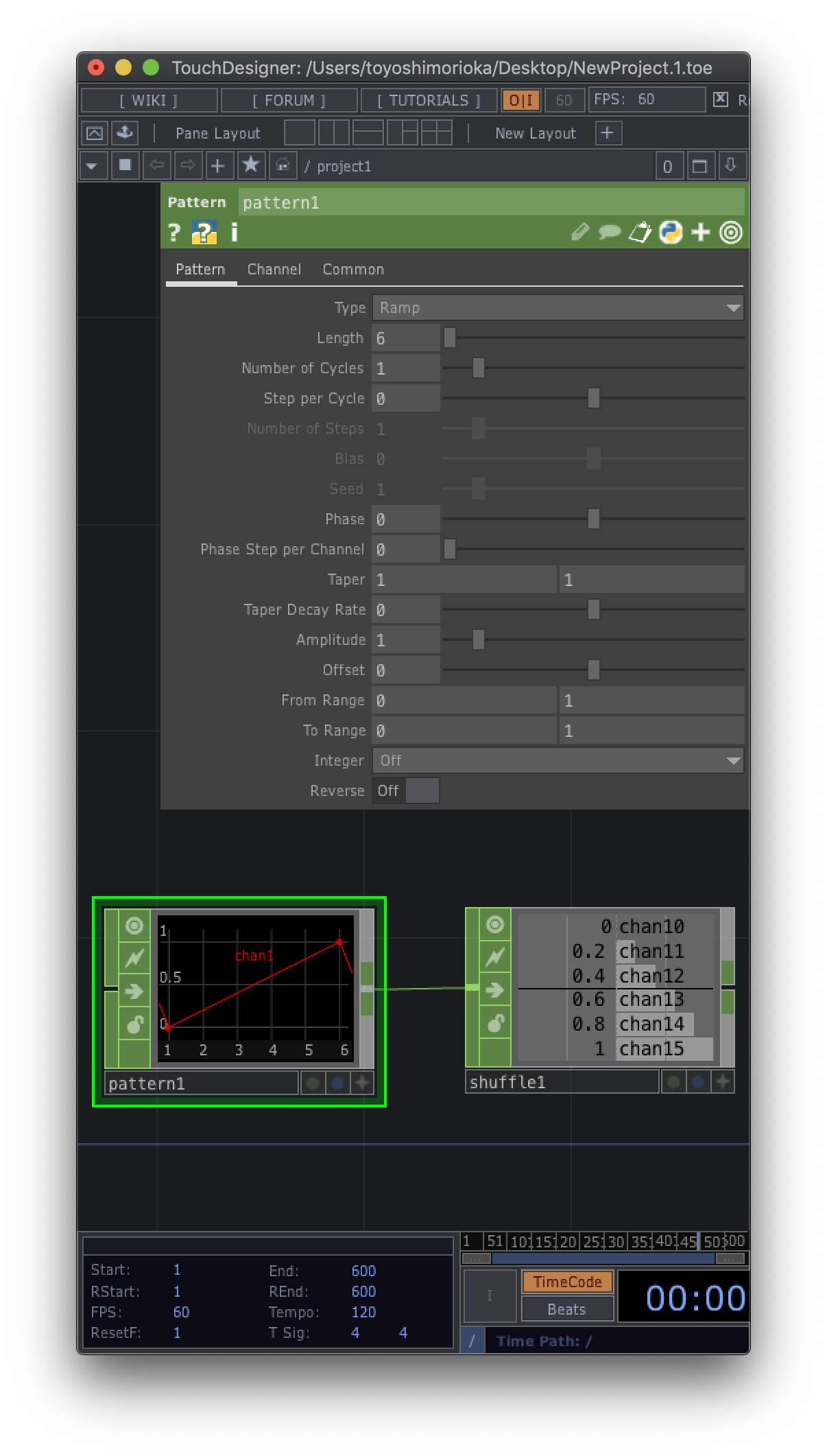Click the shuffle1 node name label

coord(562,1082)
